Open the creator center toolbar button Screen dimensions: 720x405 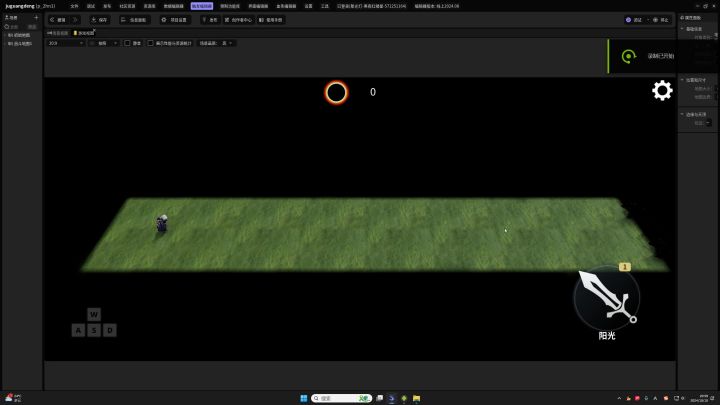pyautogui.click(x=238, y=20)
